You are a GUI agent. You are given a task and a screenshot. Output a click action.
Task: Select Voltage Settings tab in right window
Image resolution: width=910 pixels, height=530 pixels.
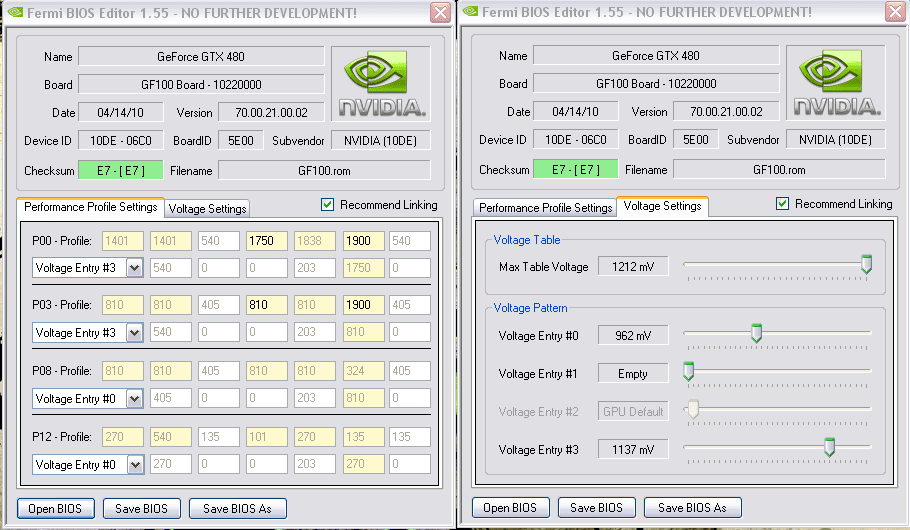pyautogui.click(x=662, y=205)
